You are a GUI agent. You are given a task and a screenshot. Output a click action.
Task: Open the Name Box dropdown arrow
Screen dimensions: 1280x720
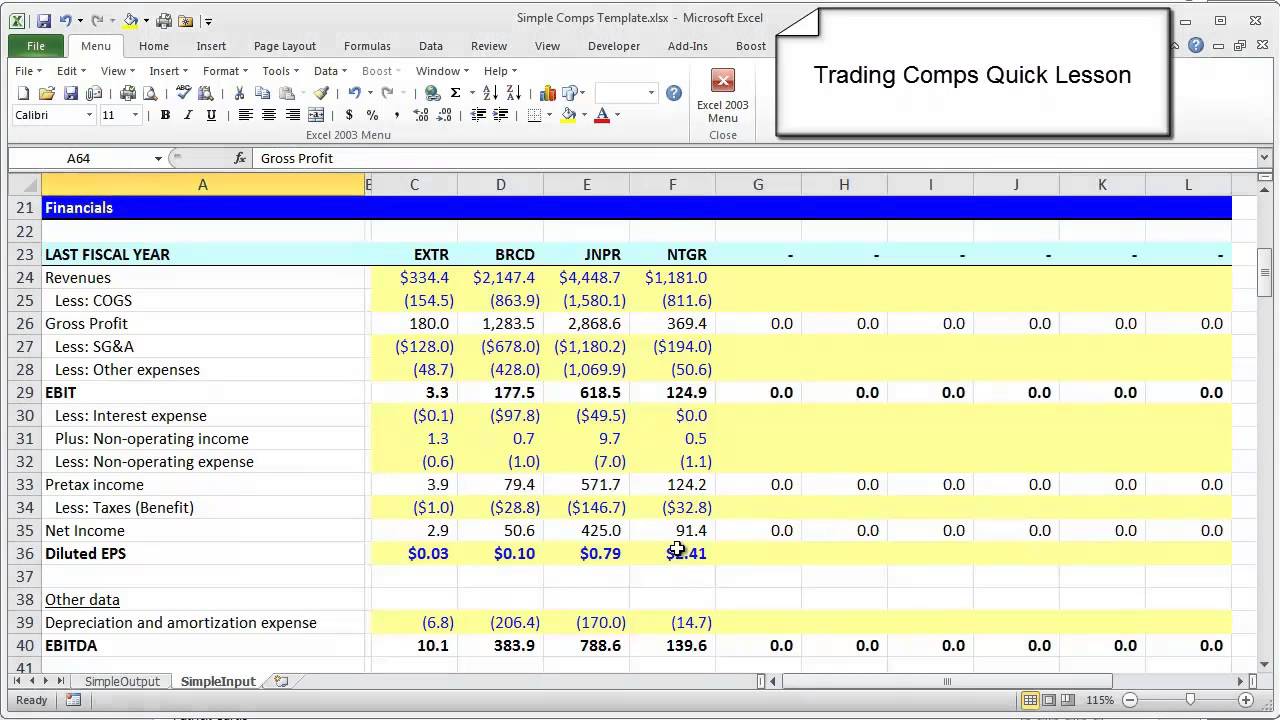(158, 158)
